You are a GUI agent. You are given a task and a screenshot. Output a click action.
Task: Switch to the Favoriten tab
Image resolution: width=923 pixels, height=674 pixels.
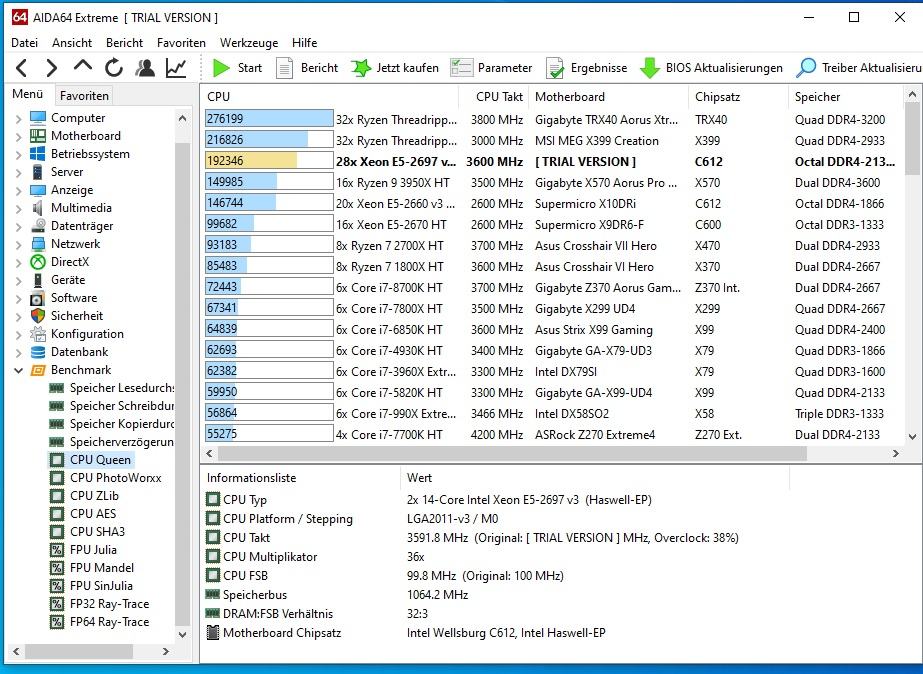(84, 95)
